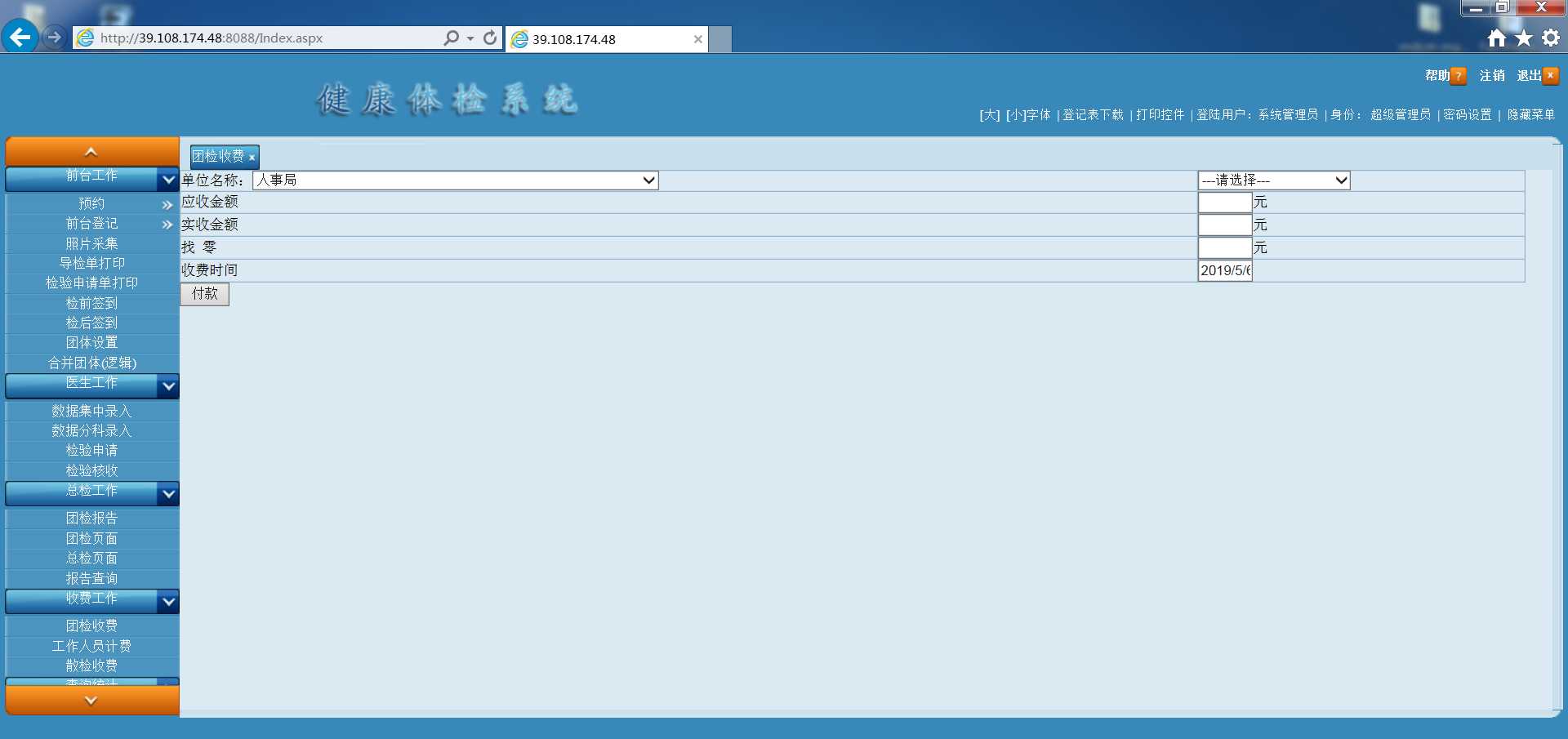This screenshot has height=739, width=1568.
Task: Click the blank new tab button
Action: (x=720, y=39)
